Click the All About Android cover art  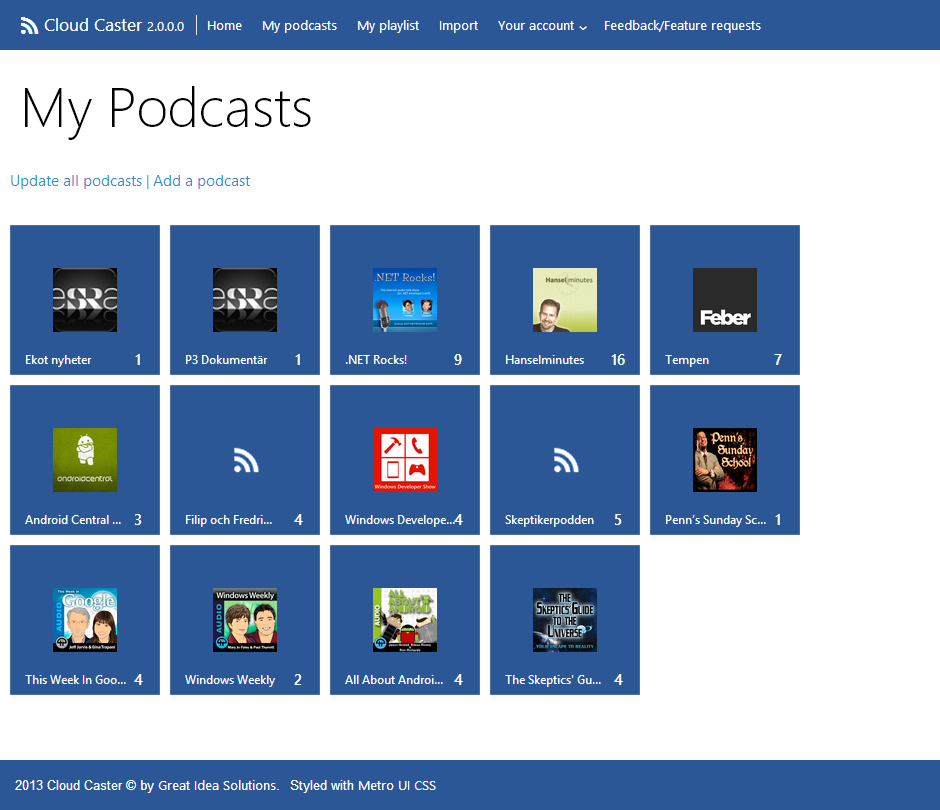pos(405,620)
